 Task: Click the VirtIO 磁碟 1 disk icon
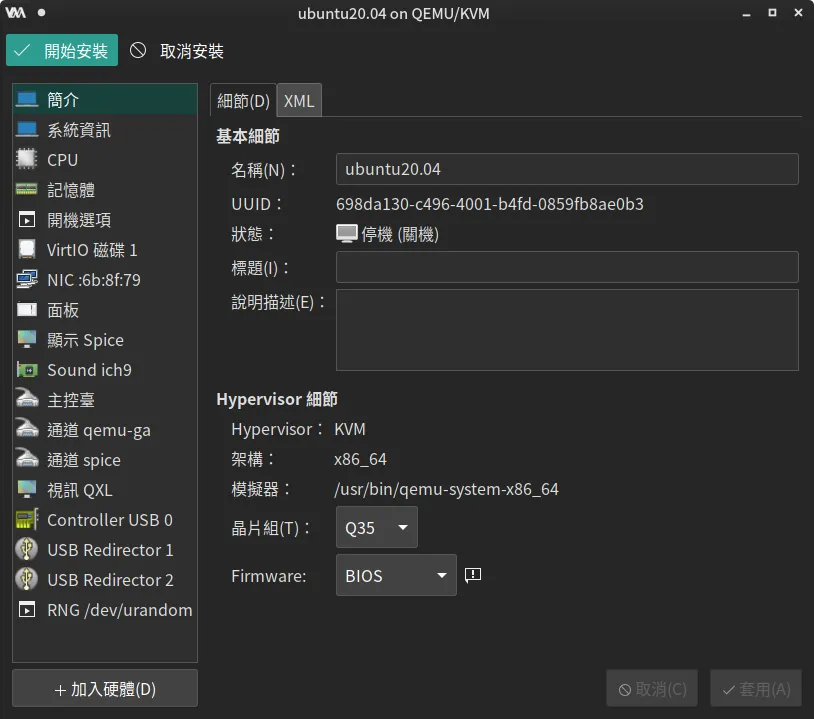click(27, 250)
